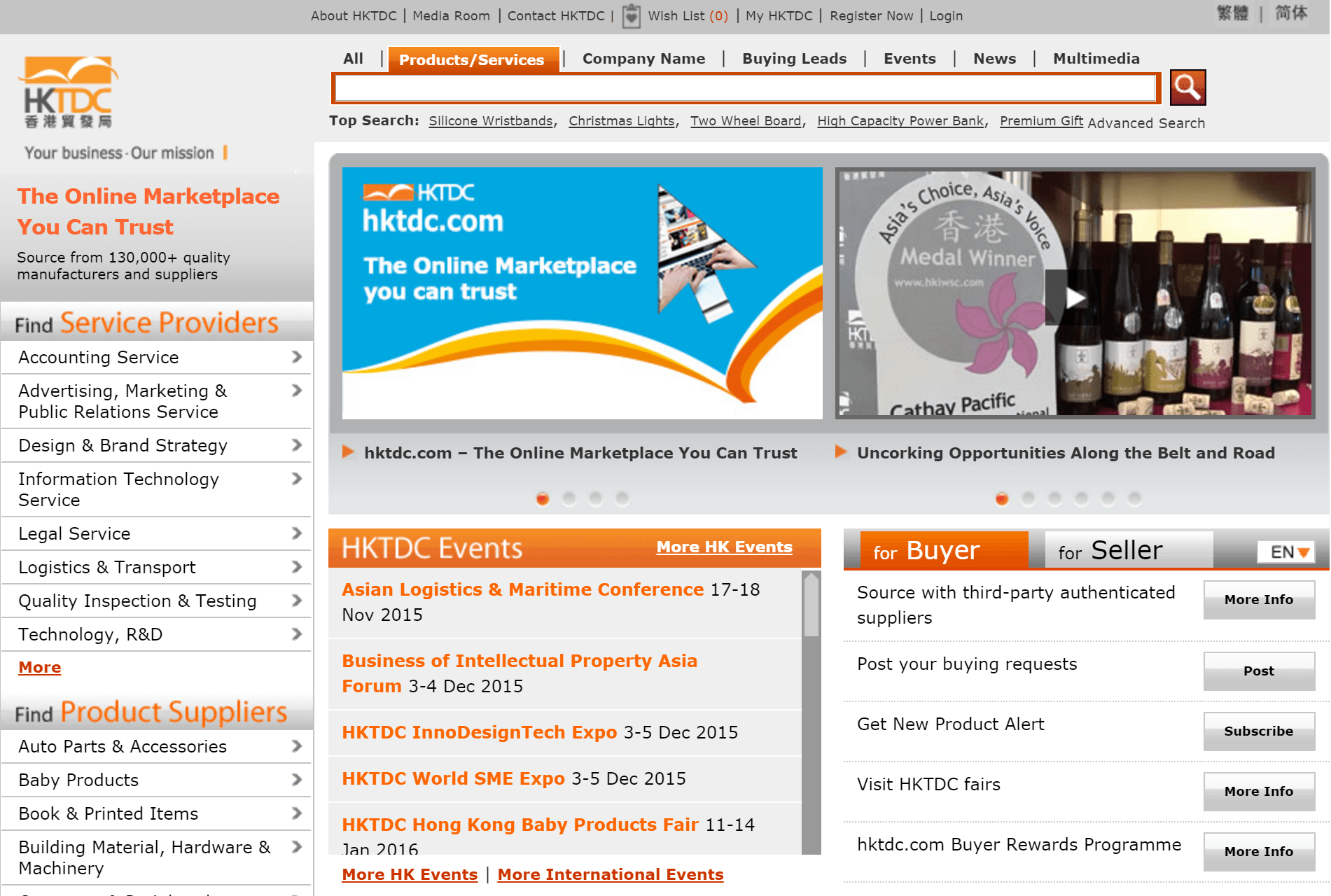Select second dot of left banner carousel
This screenshot has height=896, width=1331.
(x=569, y=498)
